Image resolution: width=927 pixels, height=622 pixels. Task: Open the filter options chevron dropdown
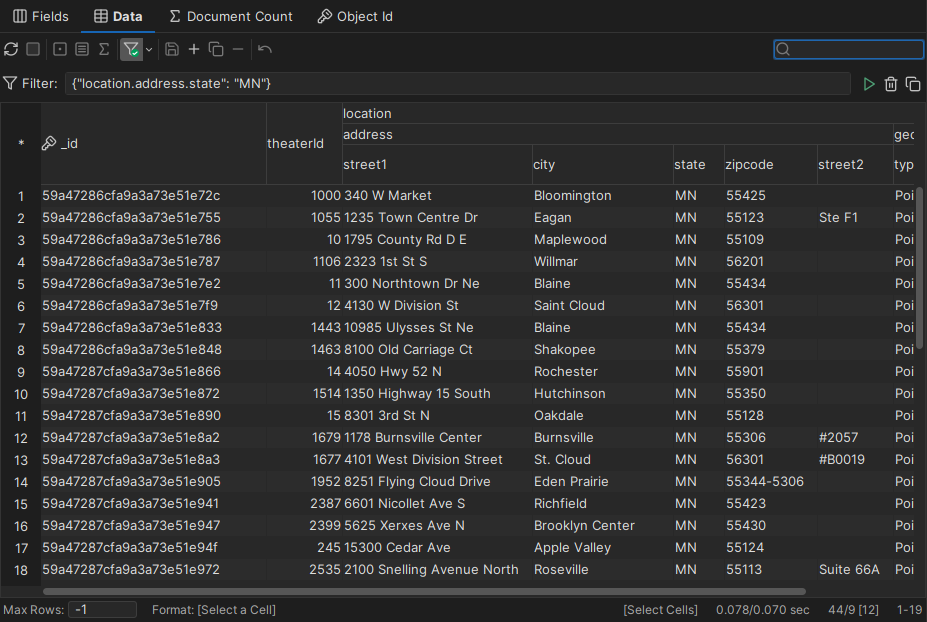pos(149,49)
